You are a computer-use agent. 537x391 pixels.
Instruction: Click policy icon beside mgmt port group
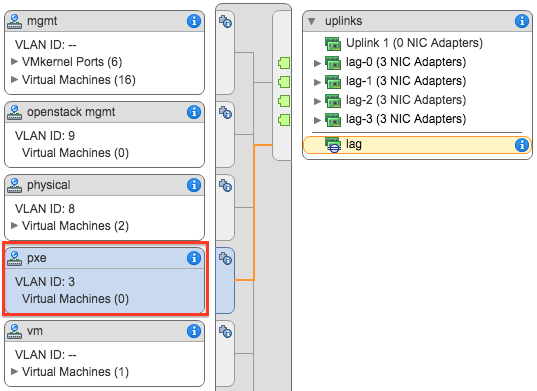point(225,21)
